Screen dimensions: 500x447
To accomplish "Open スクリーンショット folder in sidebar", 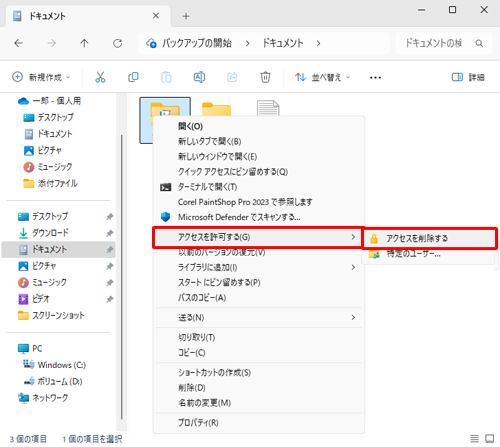I will pos(51,315).
